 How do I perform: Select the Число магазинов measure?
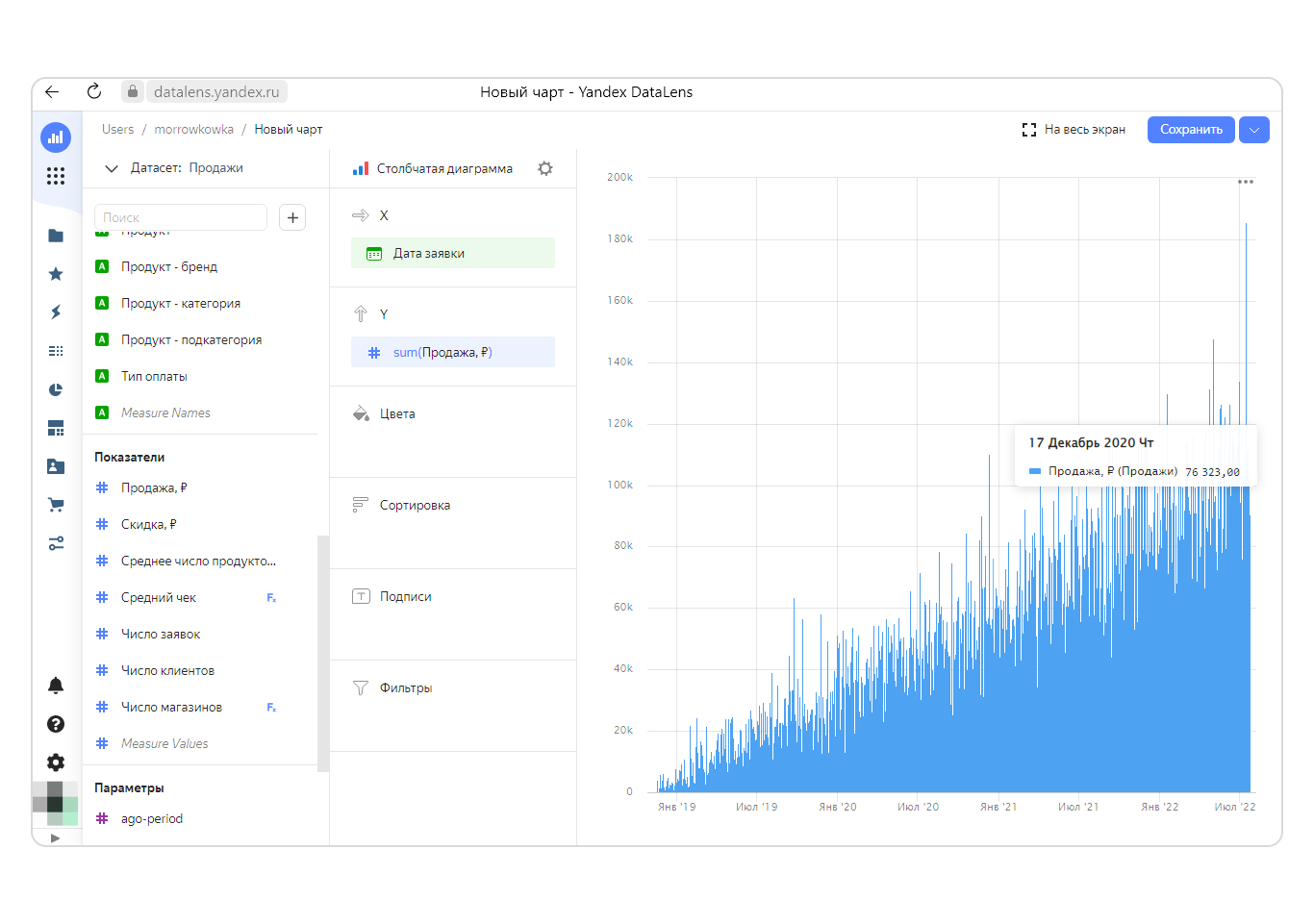(x=171, y=707)
